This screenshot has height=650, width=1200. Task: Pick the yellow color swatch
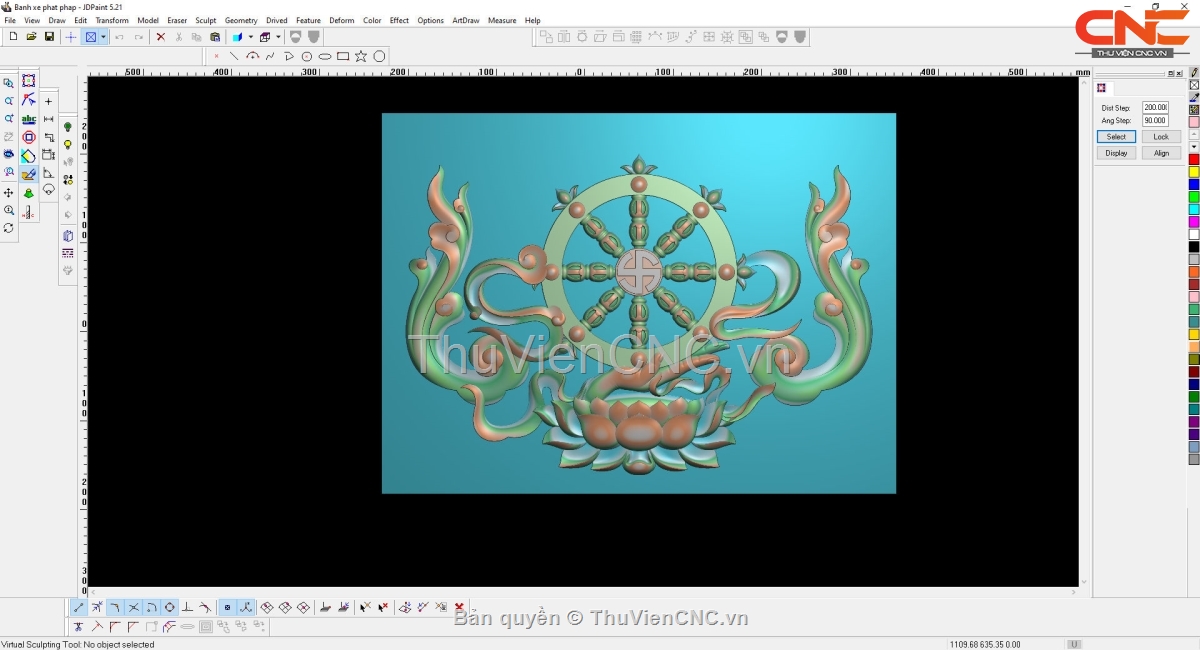click(x=1194, y=172)
